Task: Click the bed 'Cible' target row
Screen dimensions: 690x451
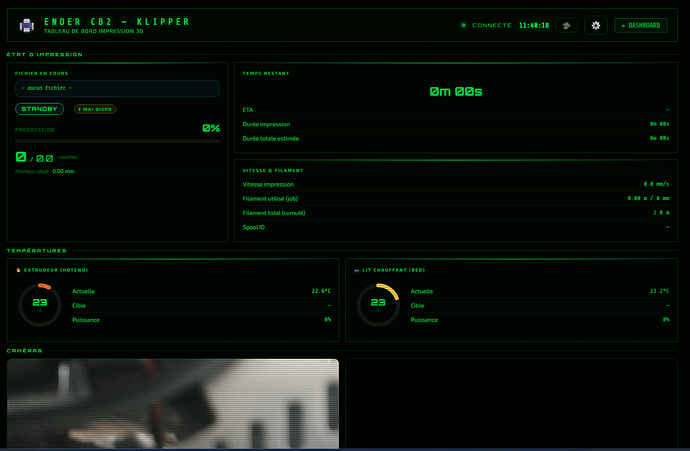Action: (x=540, y=305)
